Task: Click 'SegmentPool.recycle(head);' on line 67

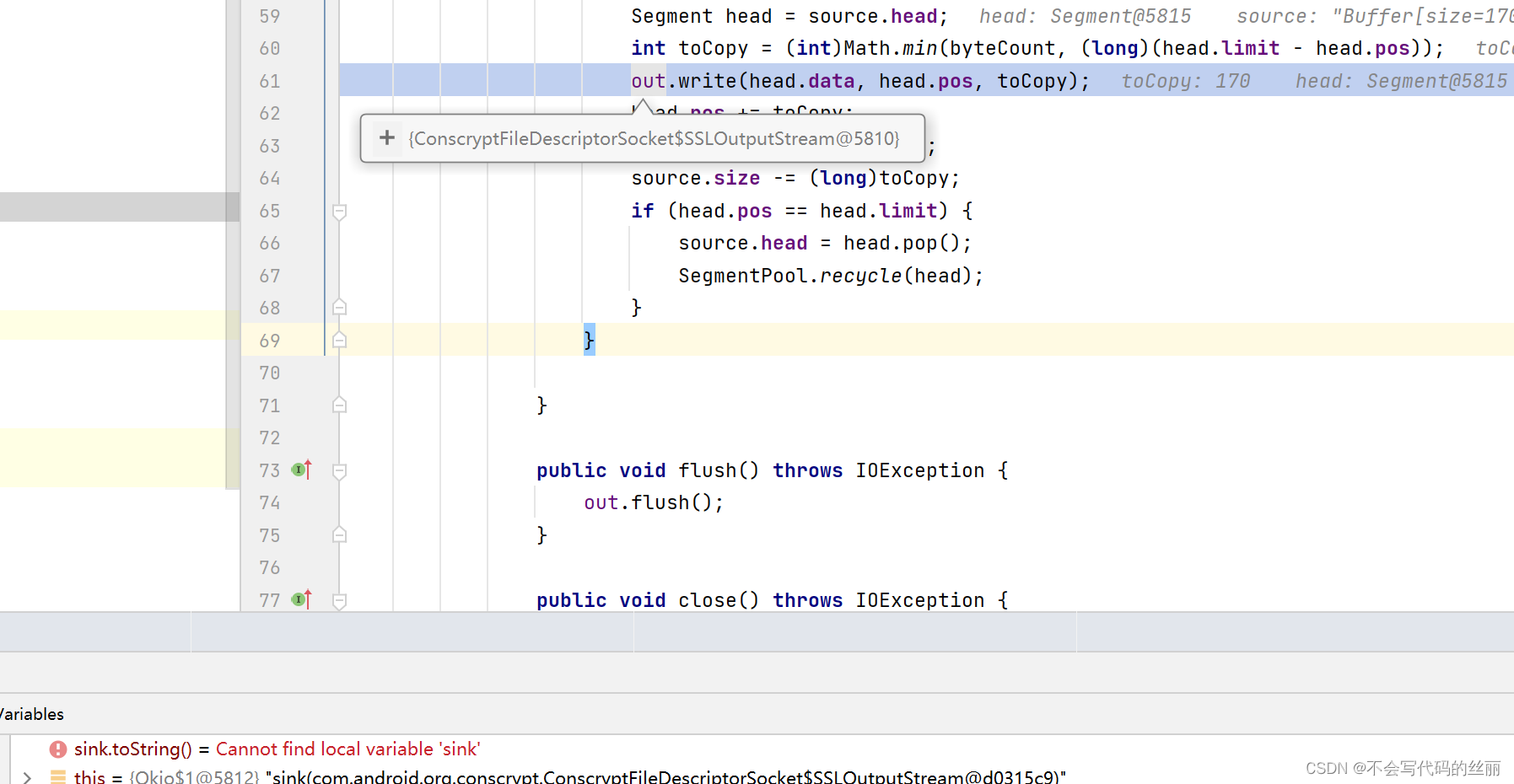Action: [x=831, y=276]
